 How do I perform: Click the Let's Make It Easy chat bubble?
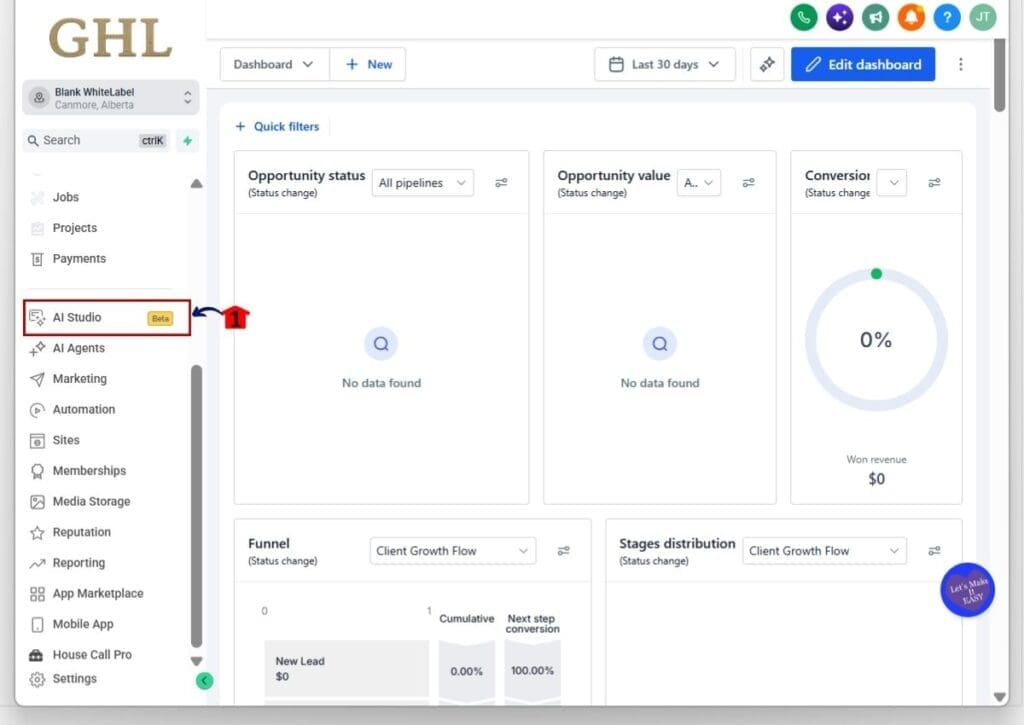[x=967, y=590]
